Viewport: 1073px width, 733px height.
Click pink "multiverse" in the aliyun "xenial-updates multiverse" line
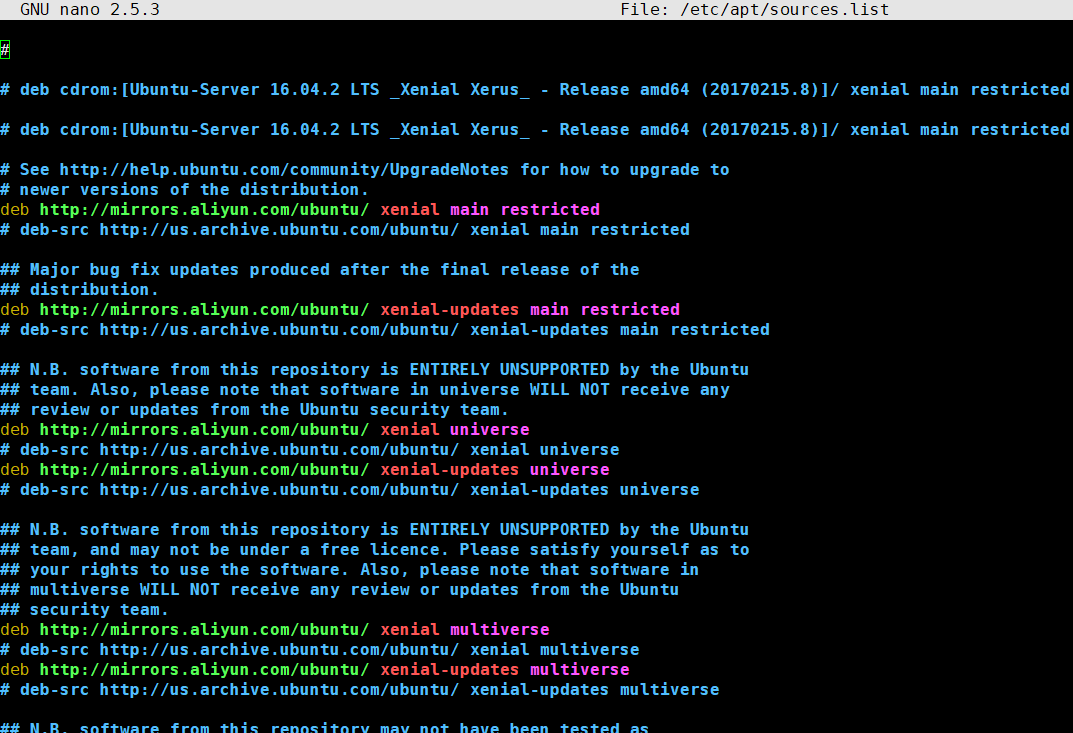[580, 669]
